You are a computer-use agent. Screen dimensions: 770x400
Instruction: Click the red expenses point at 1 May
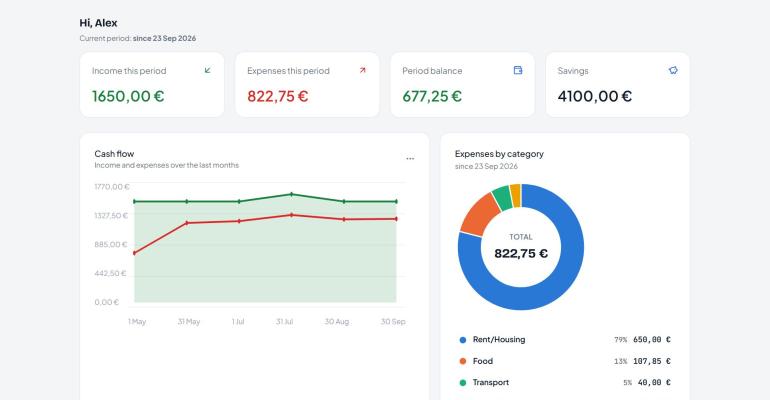point(134,253)
